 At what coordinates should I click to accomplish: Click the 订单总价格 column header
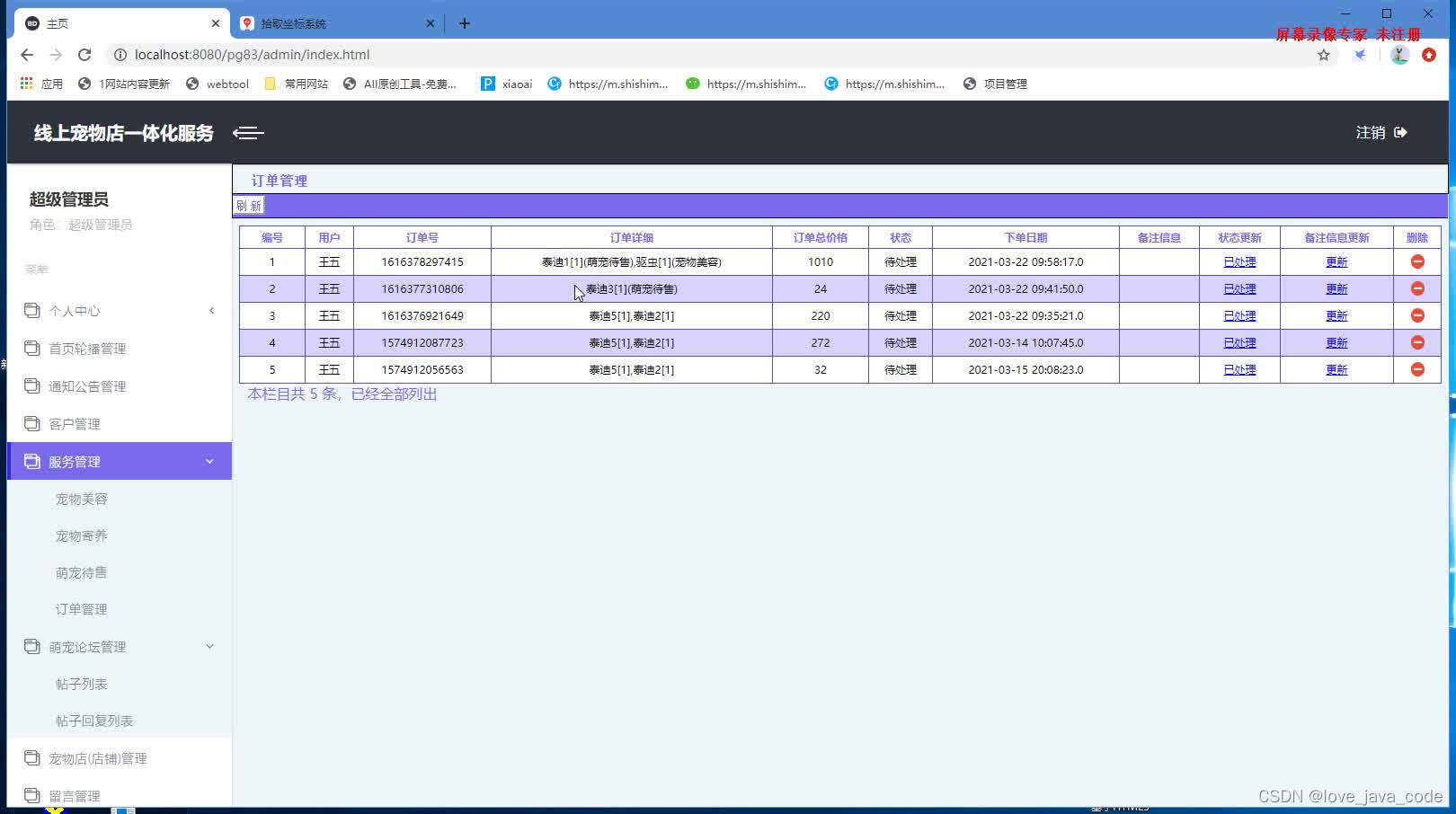tap(821, 237)
